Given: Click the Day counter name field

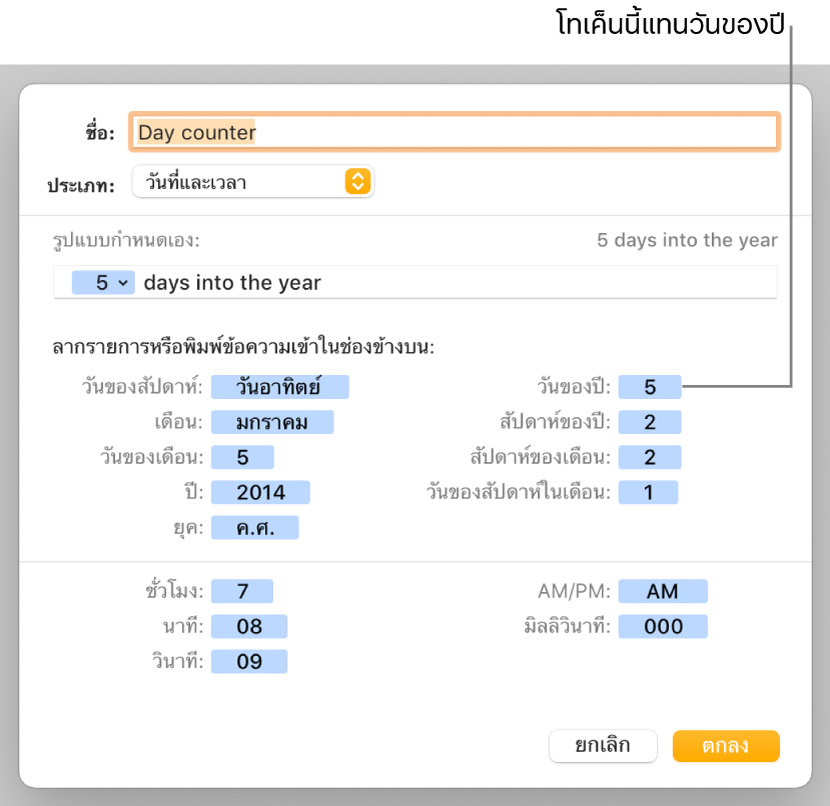Looking at the screenshot, I should 454,132.
